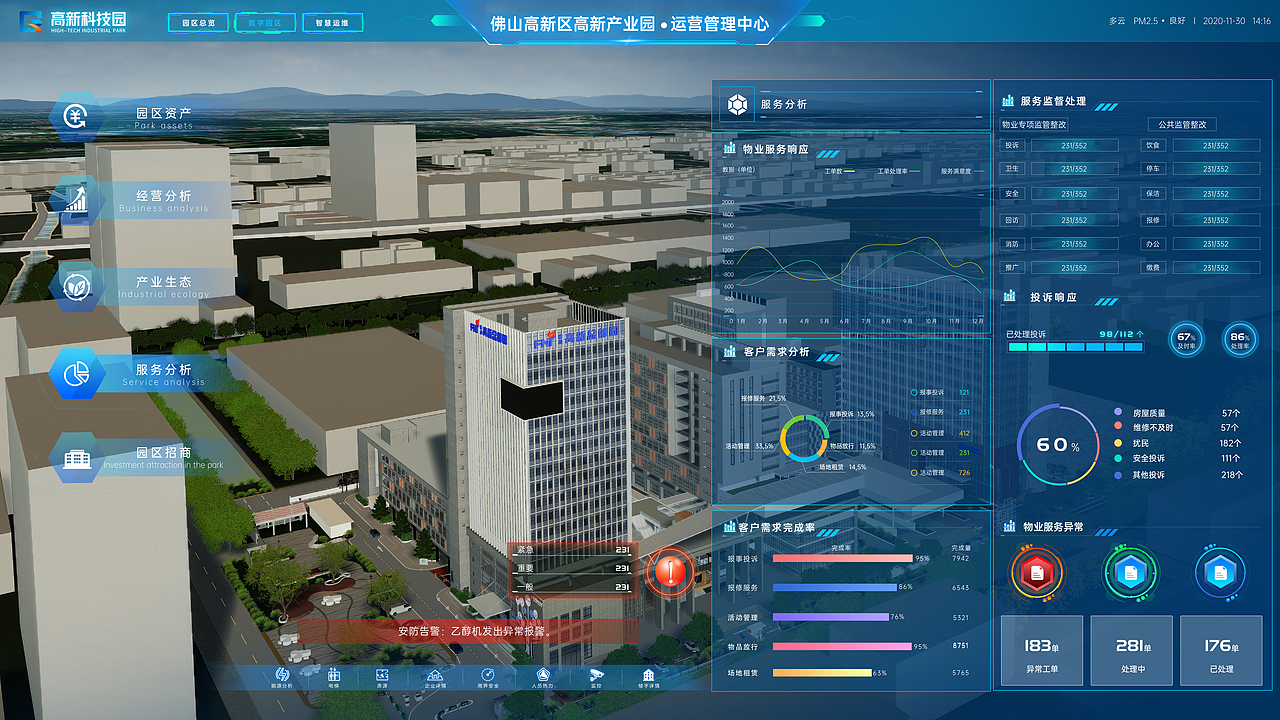Click the 86% 处理率 circular gauge
The image size is (1280, 720).
1240,339
